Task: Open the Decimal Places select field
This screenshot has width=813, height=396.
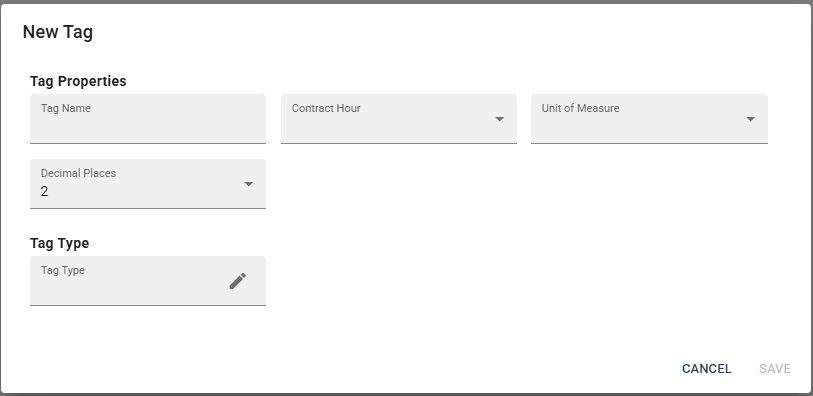Action: tap(148, 184)
